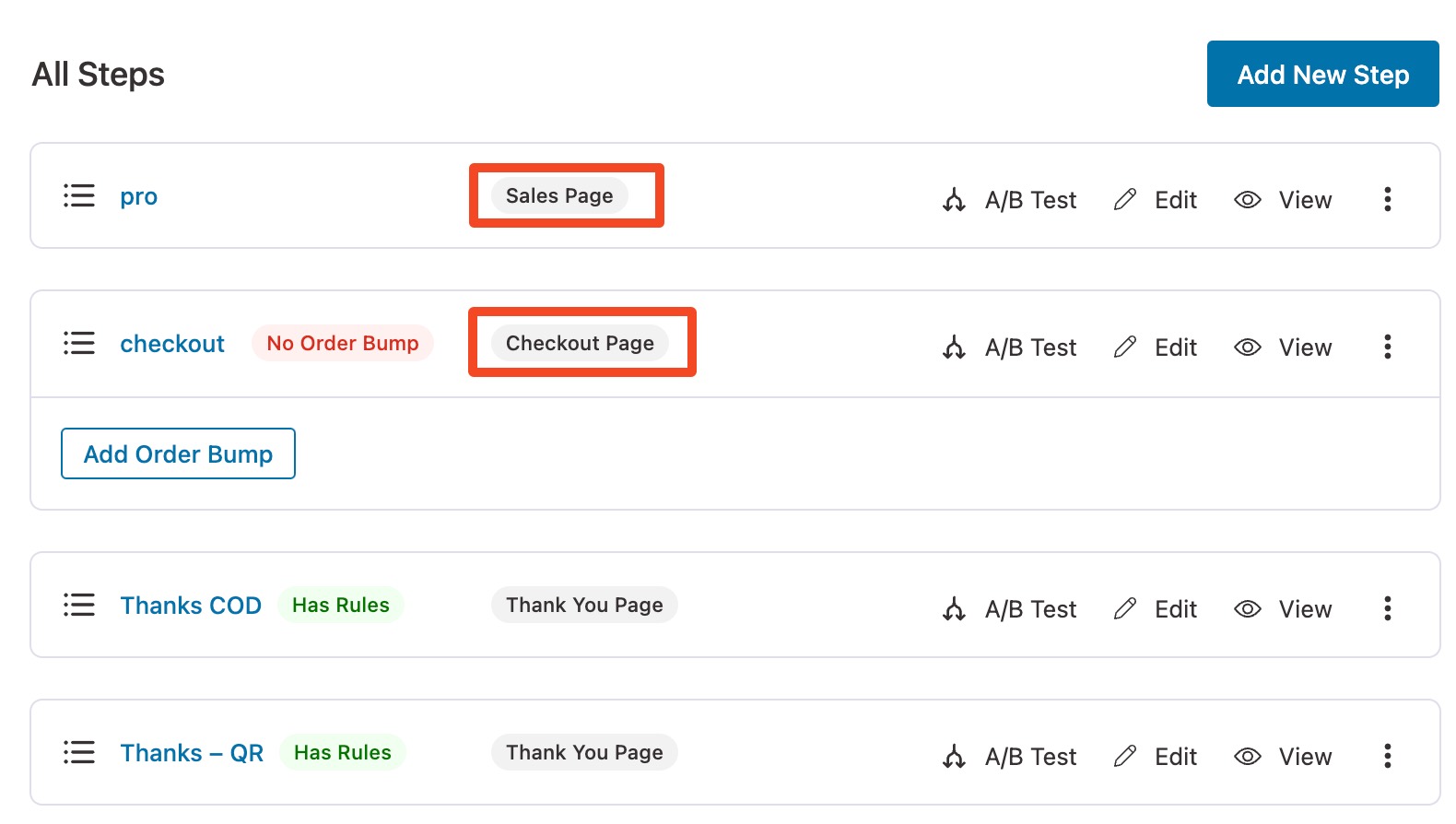Click the Thank You Page label on Thanks – QR
Viewport: 1456px width, 824px height.
click(x=583, y=752)
